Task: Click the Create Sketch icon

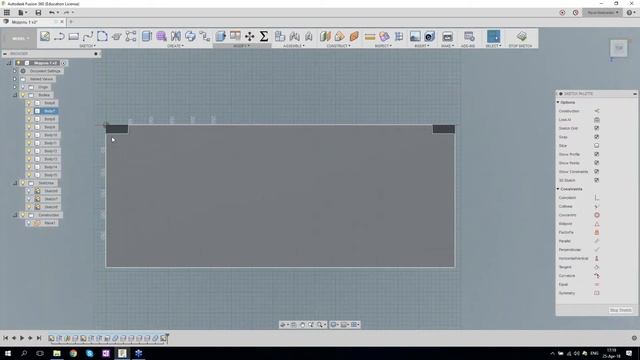Action: coord(45,36)
